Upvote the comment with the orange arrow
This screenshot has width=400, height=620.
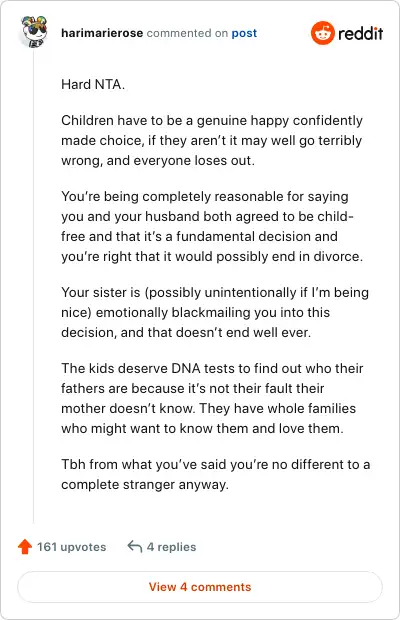point(25,546)
